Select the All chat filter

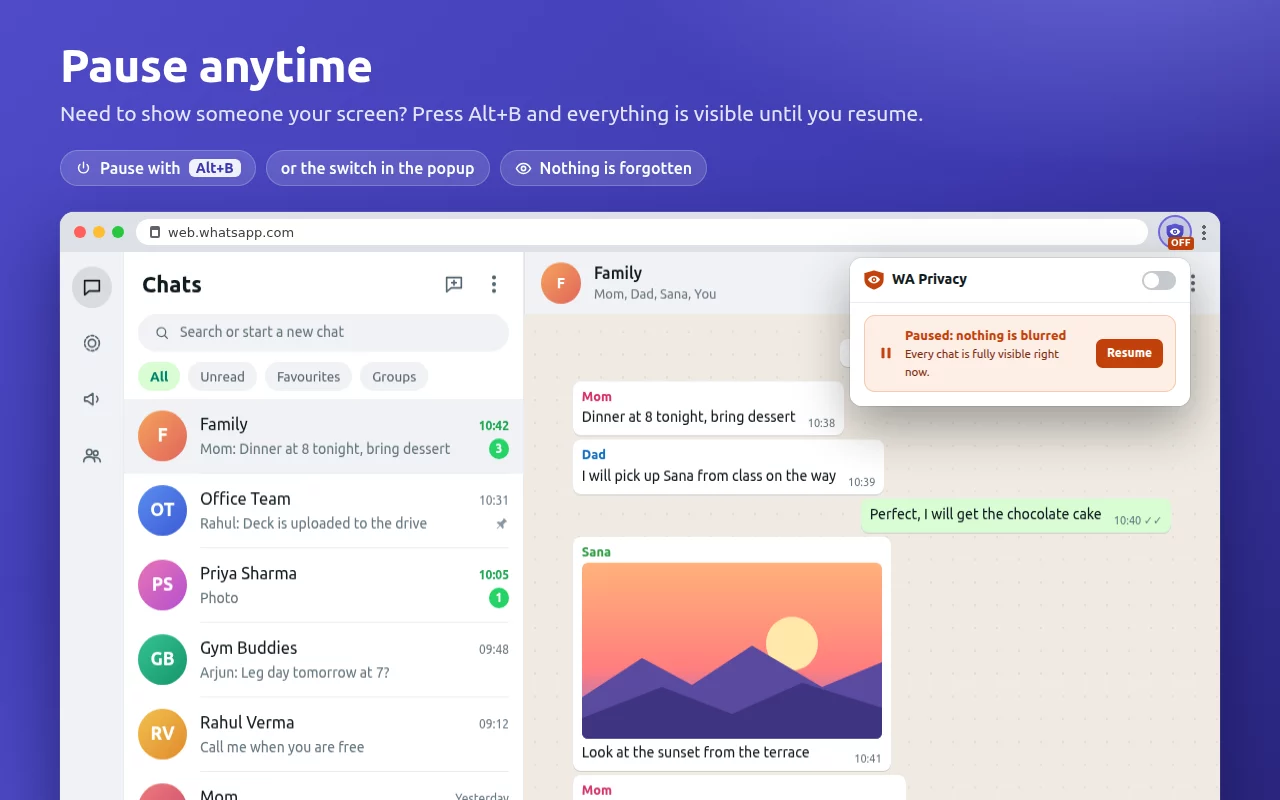[x=159, y=377]
